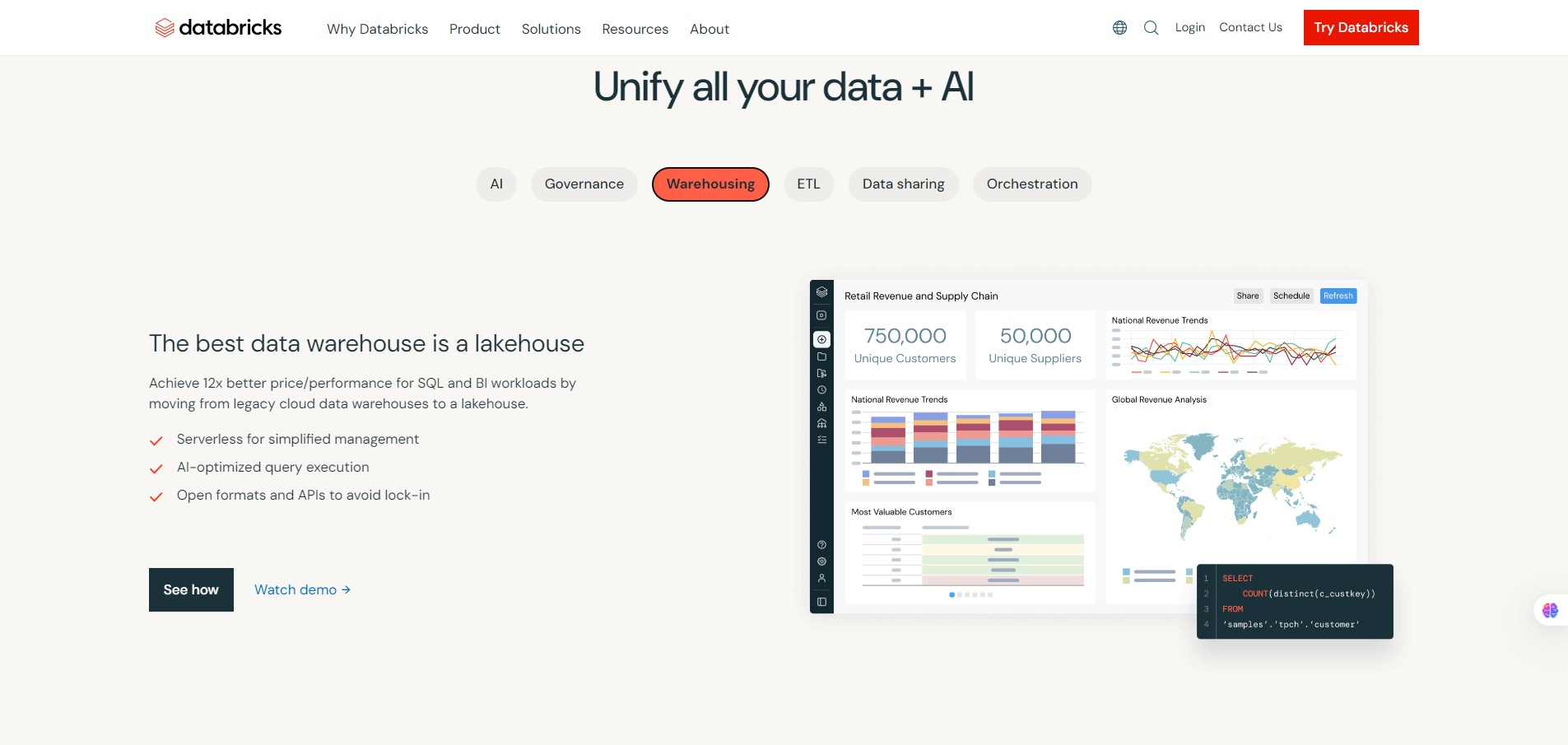Expand the Resources menu

pyautogui.click(x=635, y=29)
